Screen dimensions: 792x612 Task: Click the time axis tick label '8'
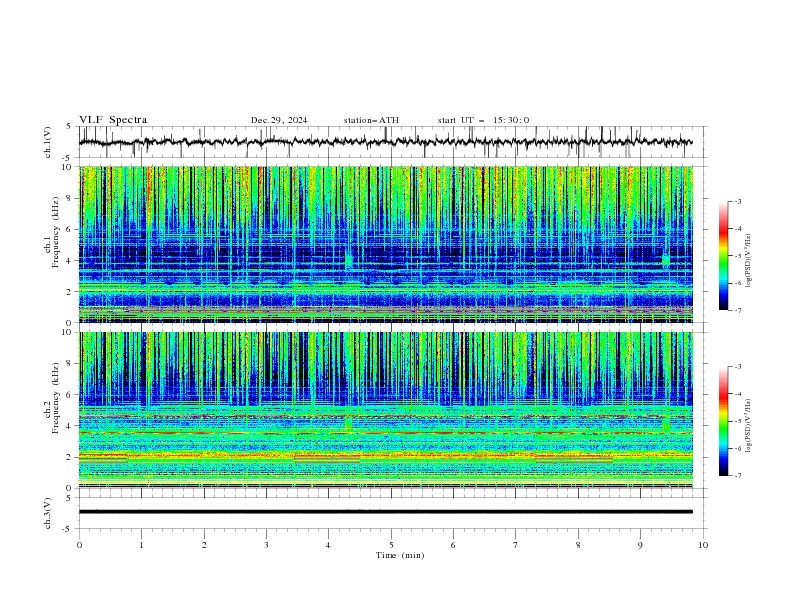tap(578, 545)
